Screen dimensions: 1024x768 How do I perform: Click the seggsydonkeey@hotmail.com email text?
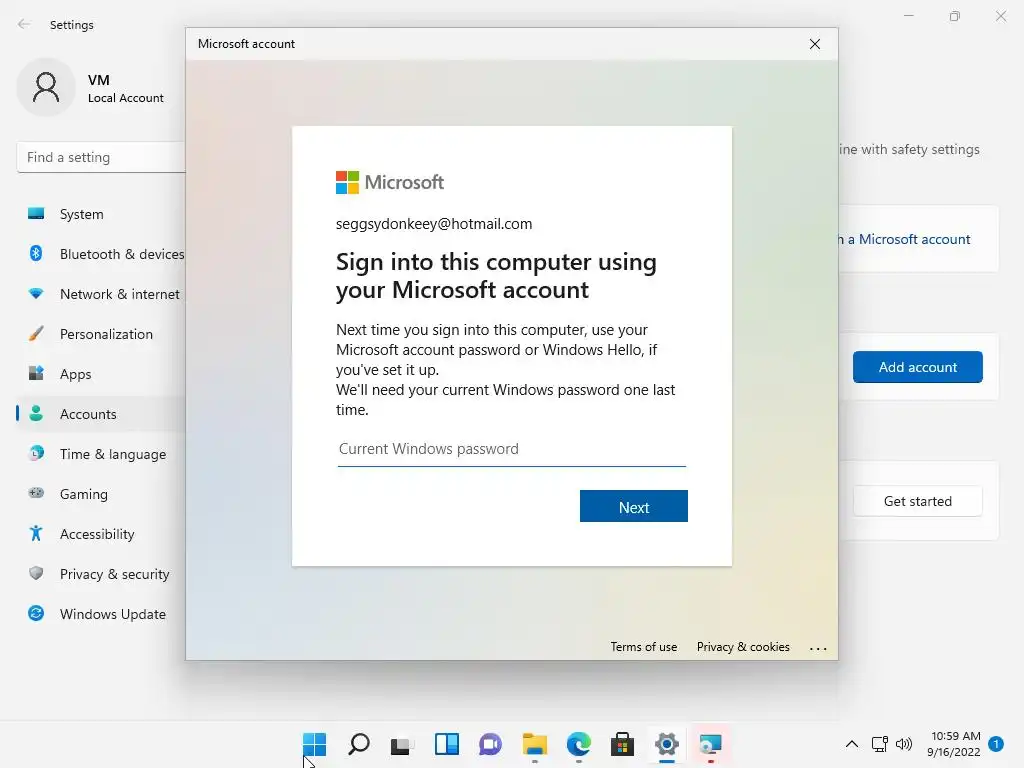(434, 224)
